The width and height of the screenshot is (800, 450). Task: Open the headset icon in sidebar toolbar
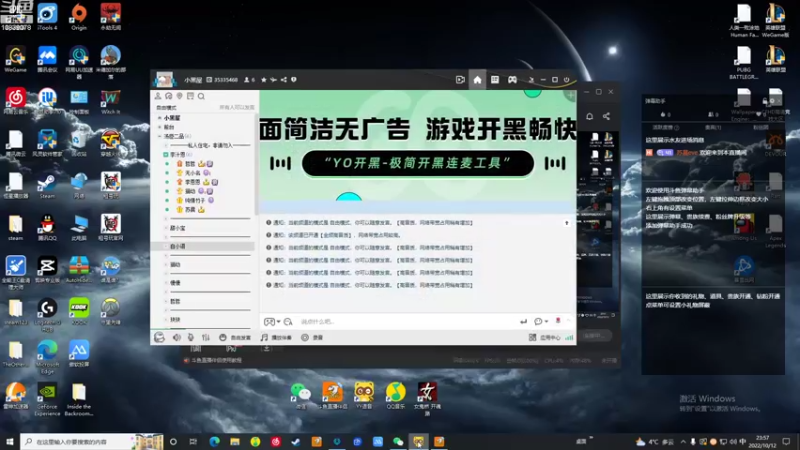click(x=169, y=96)
